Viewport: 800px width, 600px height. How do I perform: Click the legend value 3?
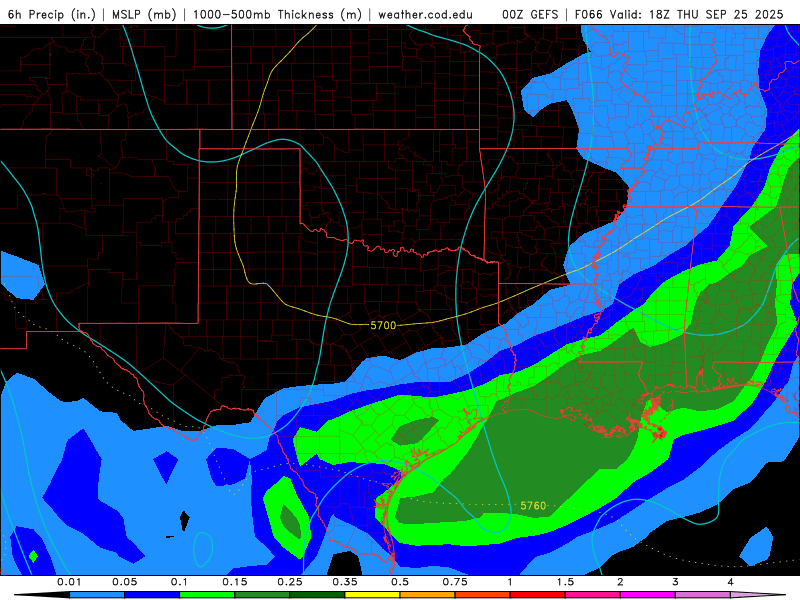[675, 582]
